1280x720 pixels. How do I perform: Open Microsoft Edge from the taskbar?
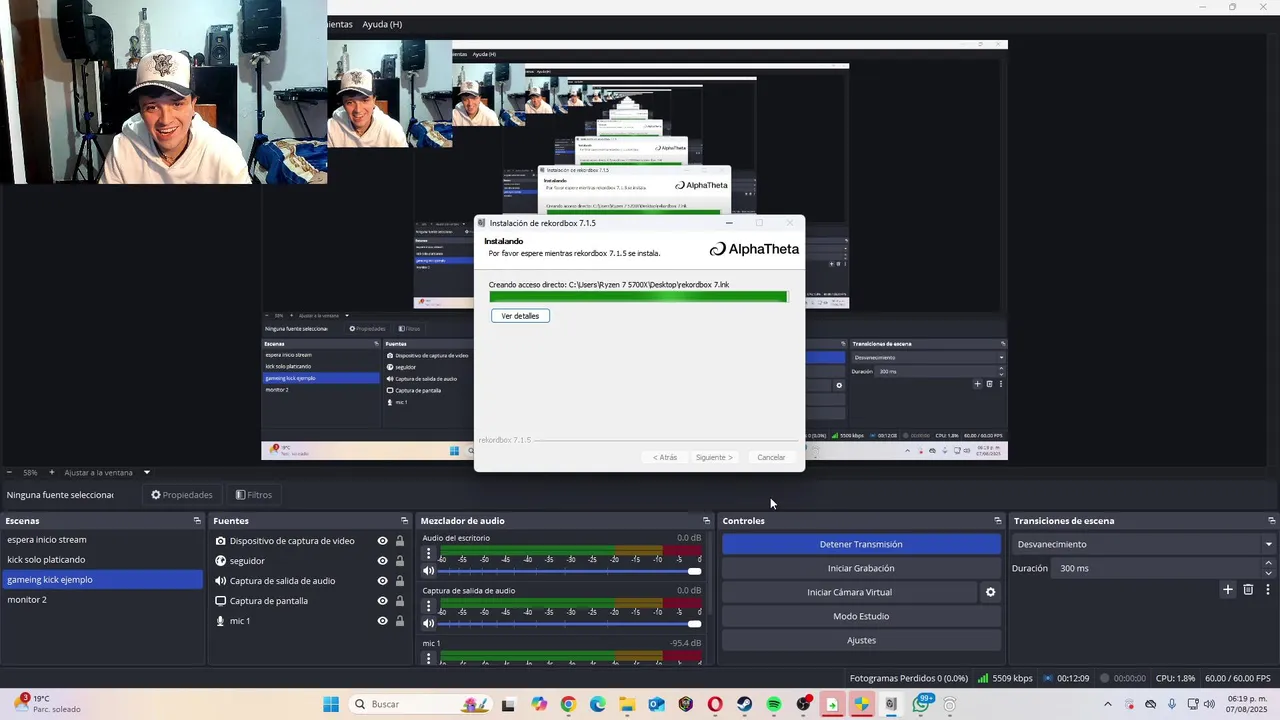(598, 704)
